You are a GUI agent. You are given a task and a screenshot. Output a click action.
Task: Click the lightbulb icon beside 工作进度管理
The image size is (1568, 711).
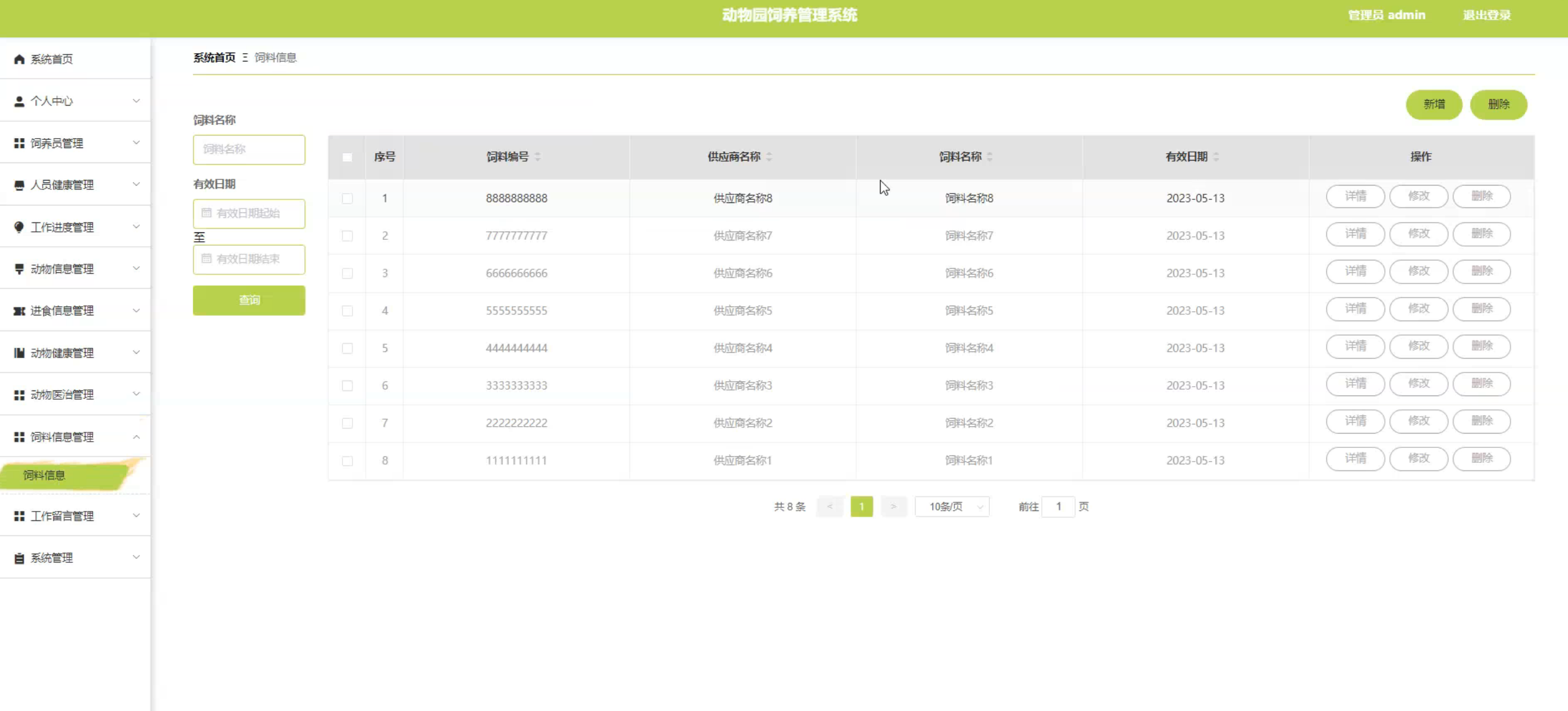tap(19, 227)
